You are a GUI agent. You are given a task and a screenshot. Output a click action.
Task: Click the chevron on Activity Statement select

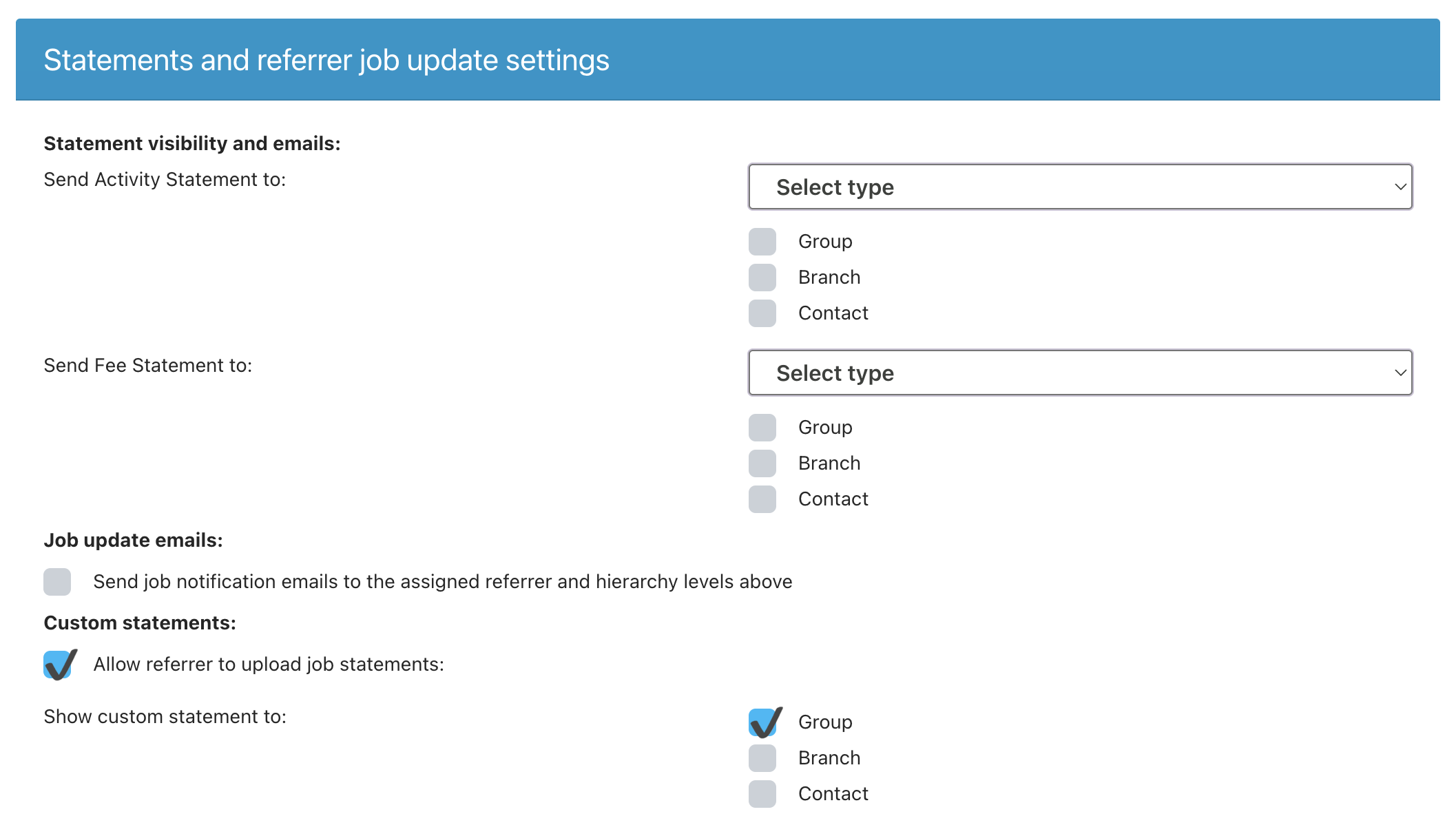[1400, 187]
